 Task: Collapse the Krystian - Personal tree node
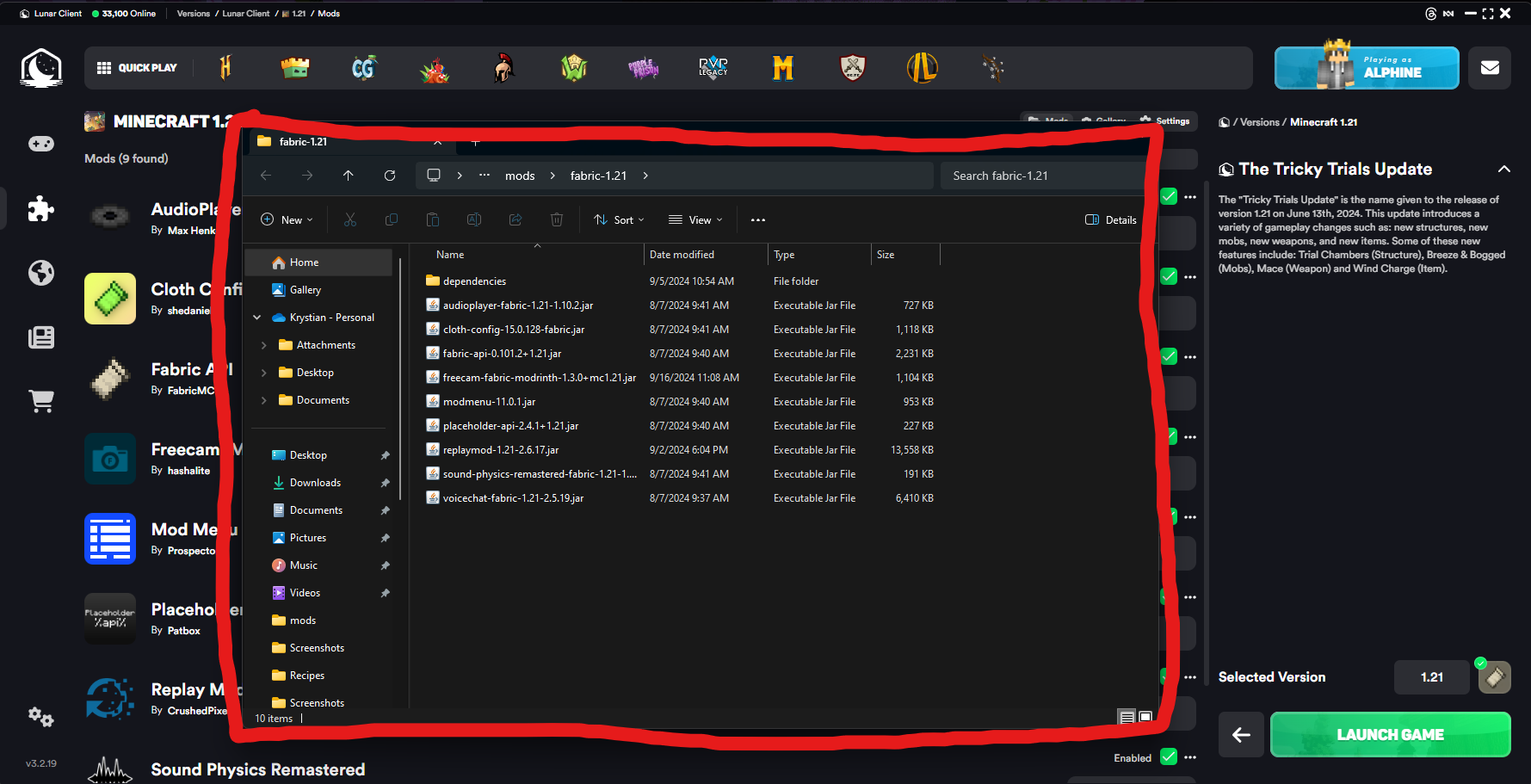click(x=256, y=318)
